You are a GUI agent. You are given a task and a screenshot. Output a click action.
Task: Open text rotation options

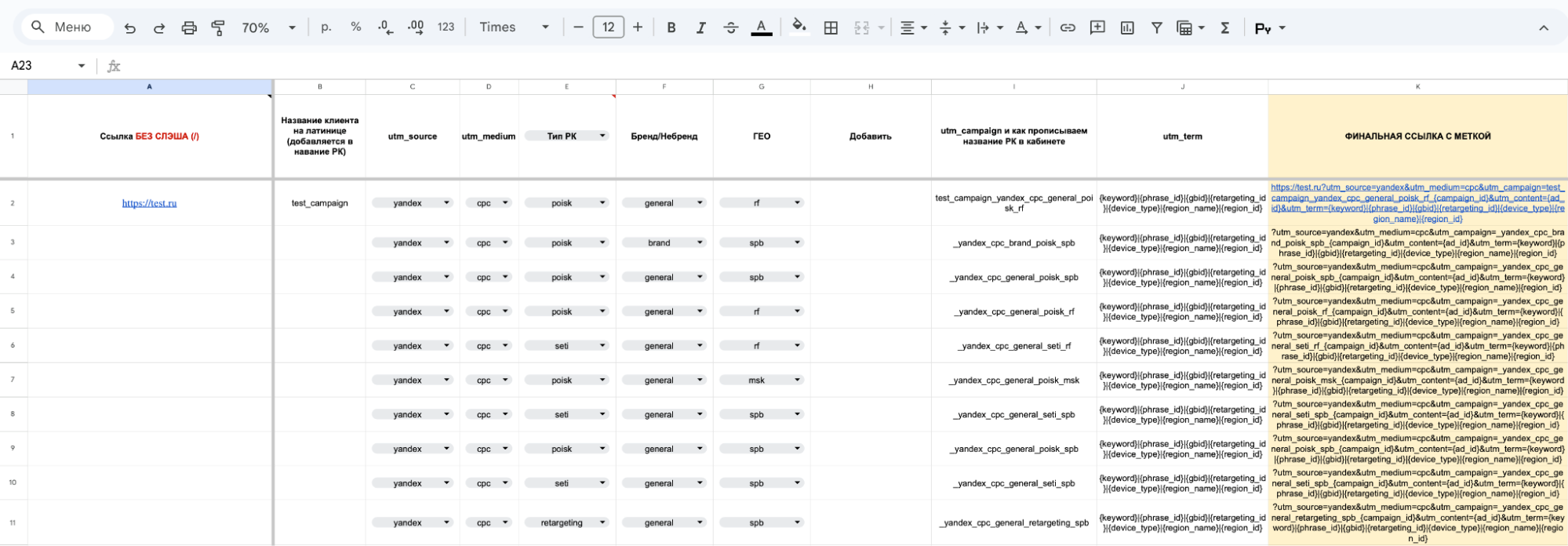[x=1028, y=27]
